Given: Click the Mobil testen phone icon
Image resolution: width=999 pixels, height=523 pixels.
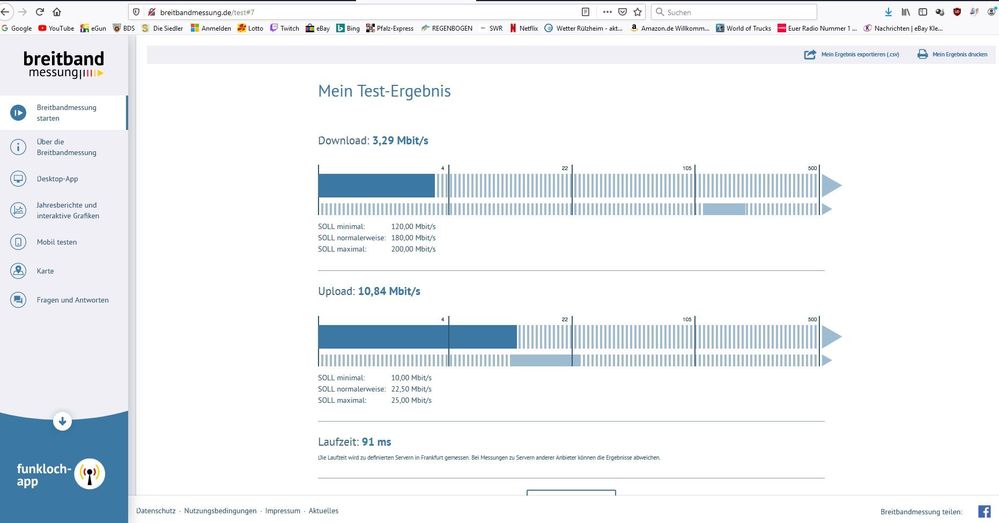Looking at the screenshot, I should [x=18, y=242].
